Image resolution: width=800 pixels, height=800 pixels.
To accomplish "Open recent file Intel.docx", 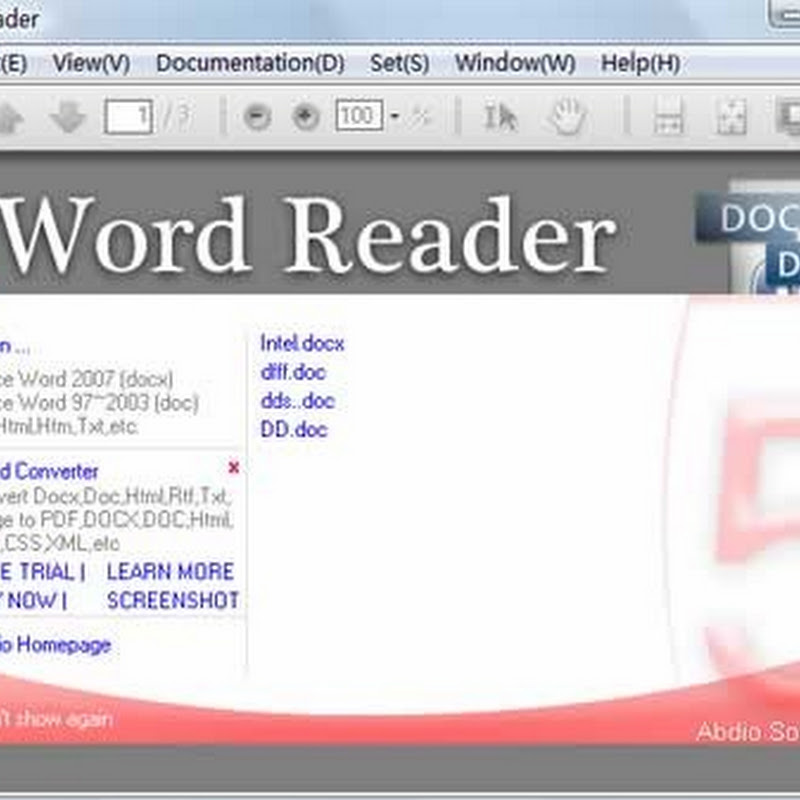I will (x=303, y=343).
